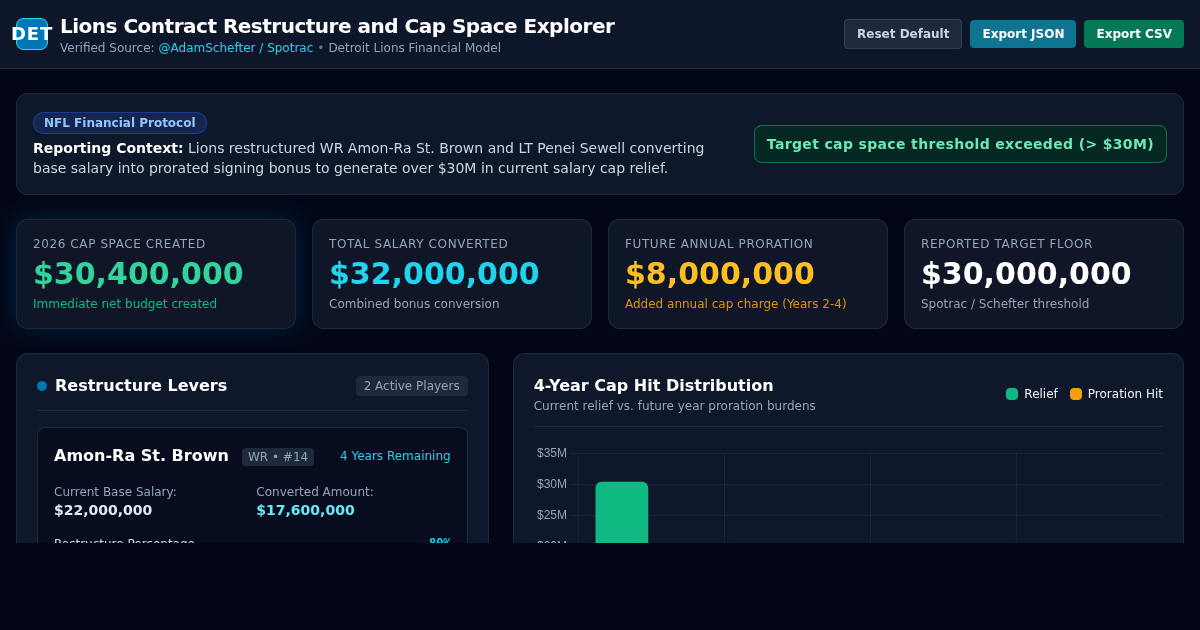
Task: Click the blue dot beside Restructure Levers
Action: pyautogui.click(x=42, y=386)
